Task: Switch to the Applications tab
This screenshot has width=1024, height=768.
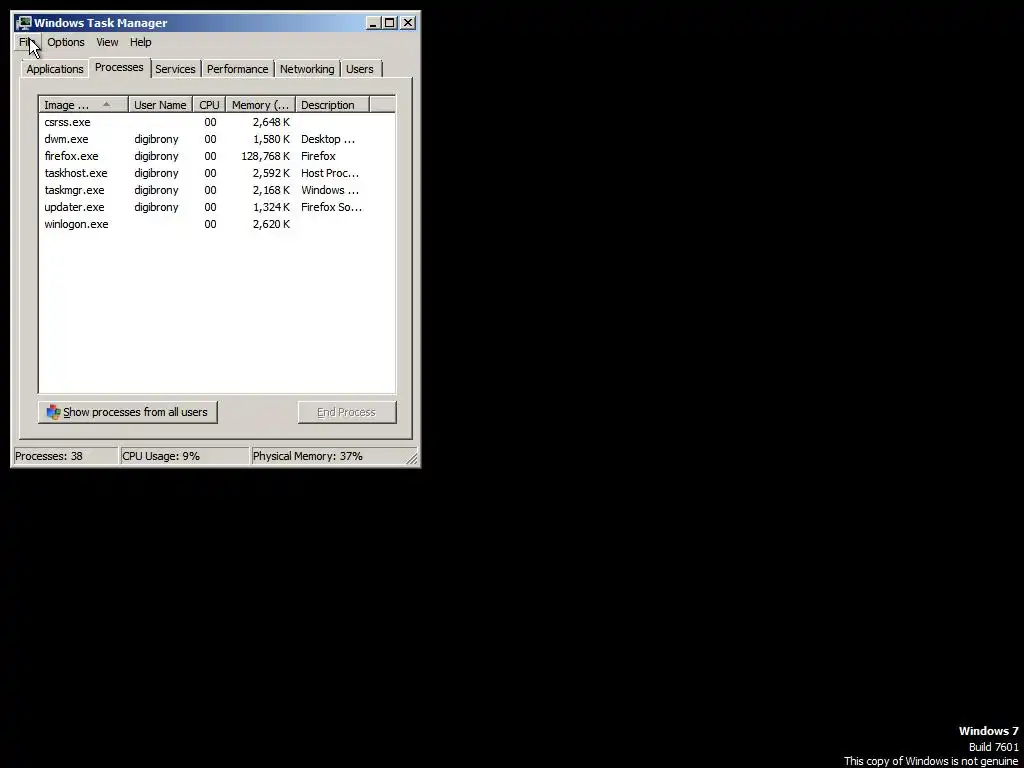Action: 55,69
